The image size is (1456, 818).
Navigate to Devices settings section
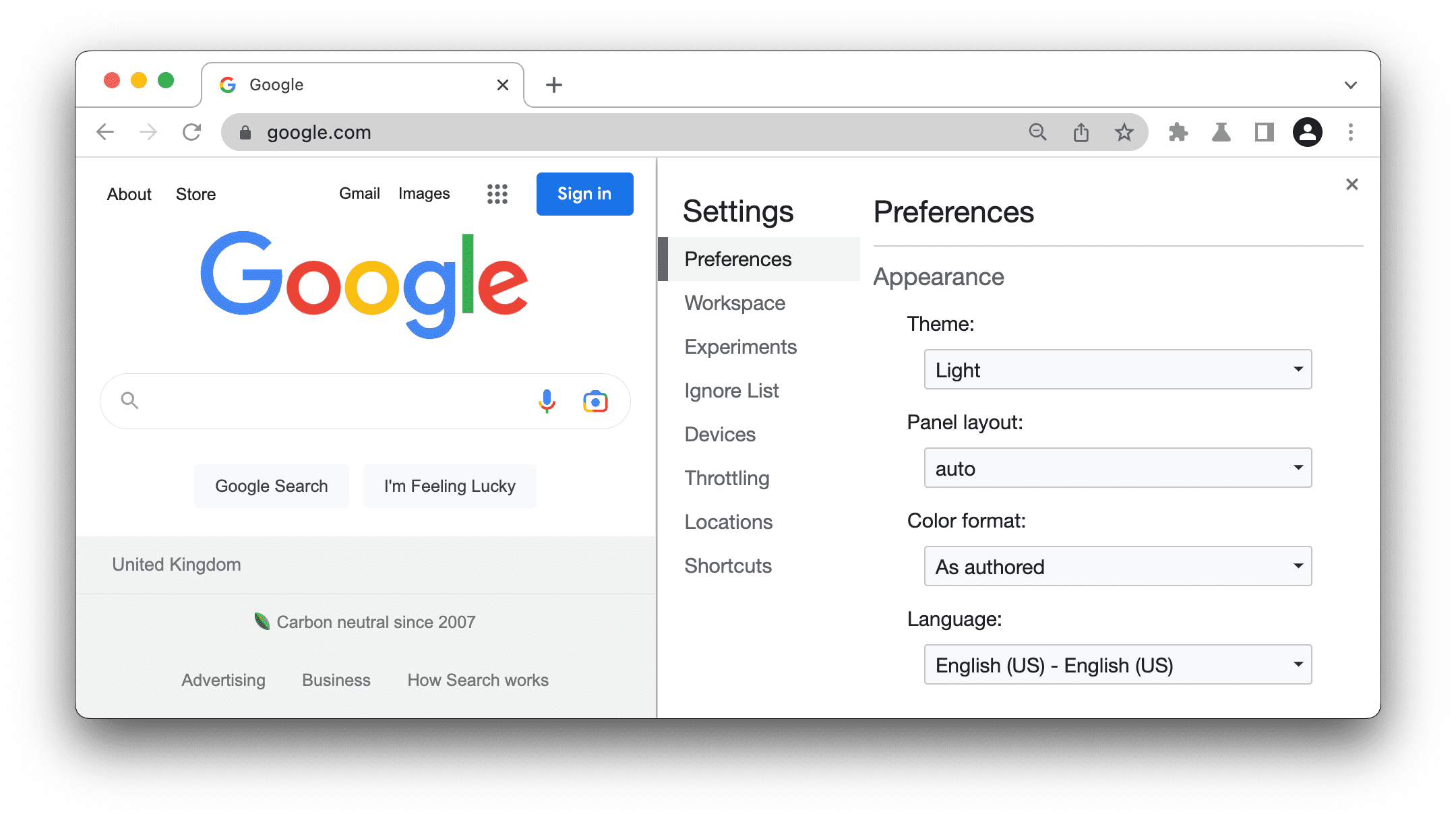pos(720,434)
